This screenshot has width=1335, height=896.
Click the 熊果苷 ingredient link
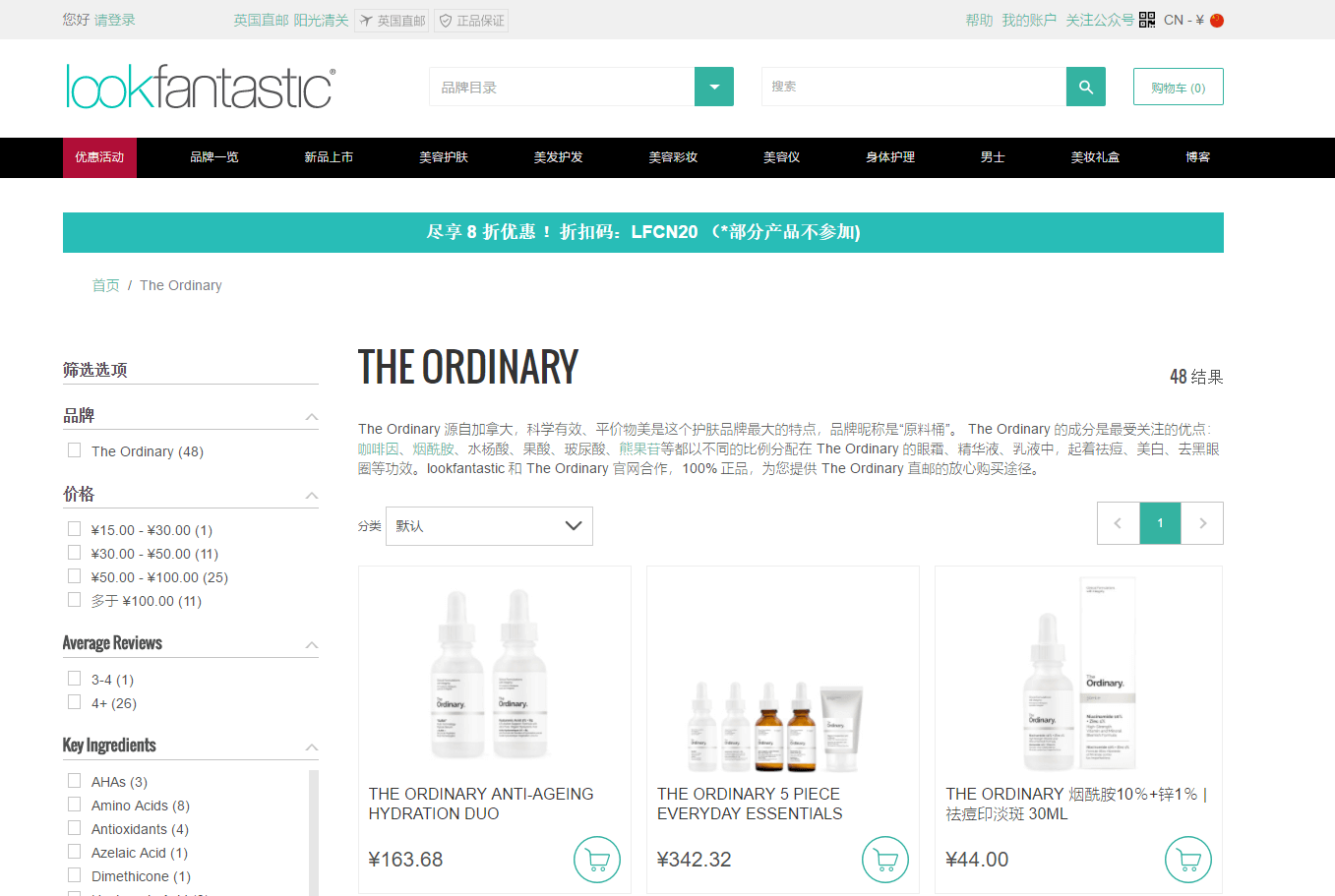coord(639,448)
